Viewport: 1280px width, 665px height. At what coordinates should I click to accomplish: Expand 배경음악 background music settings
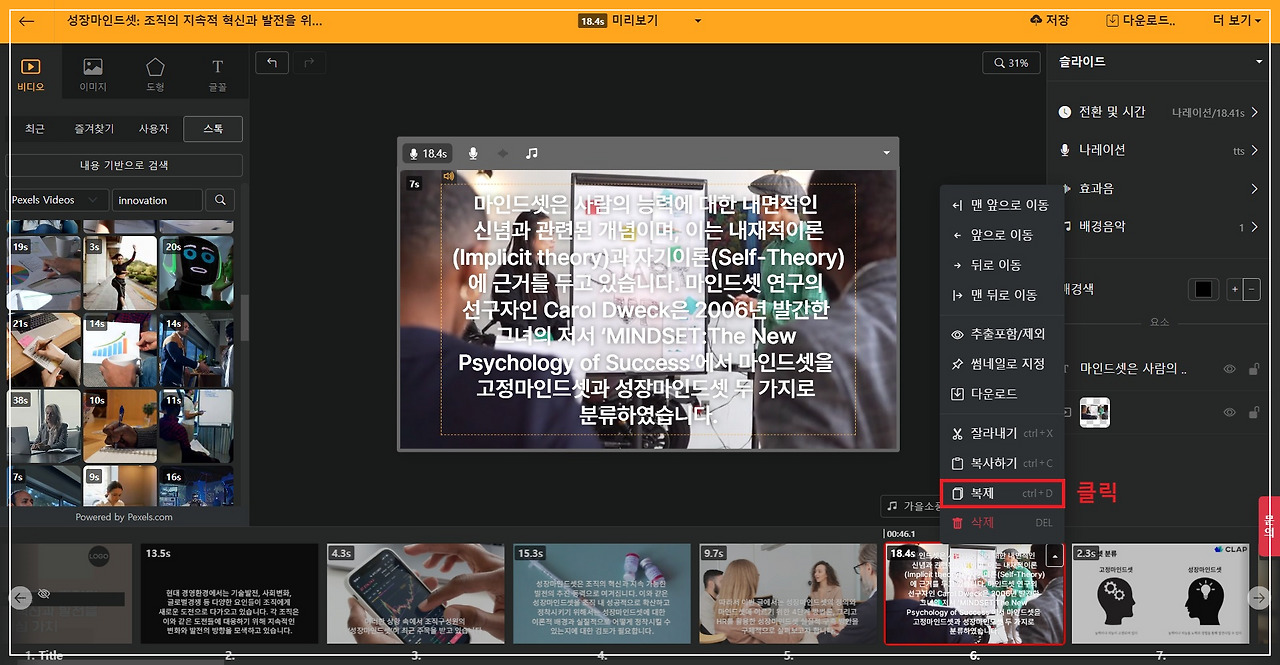1159,227
